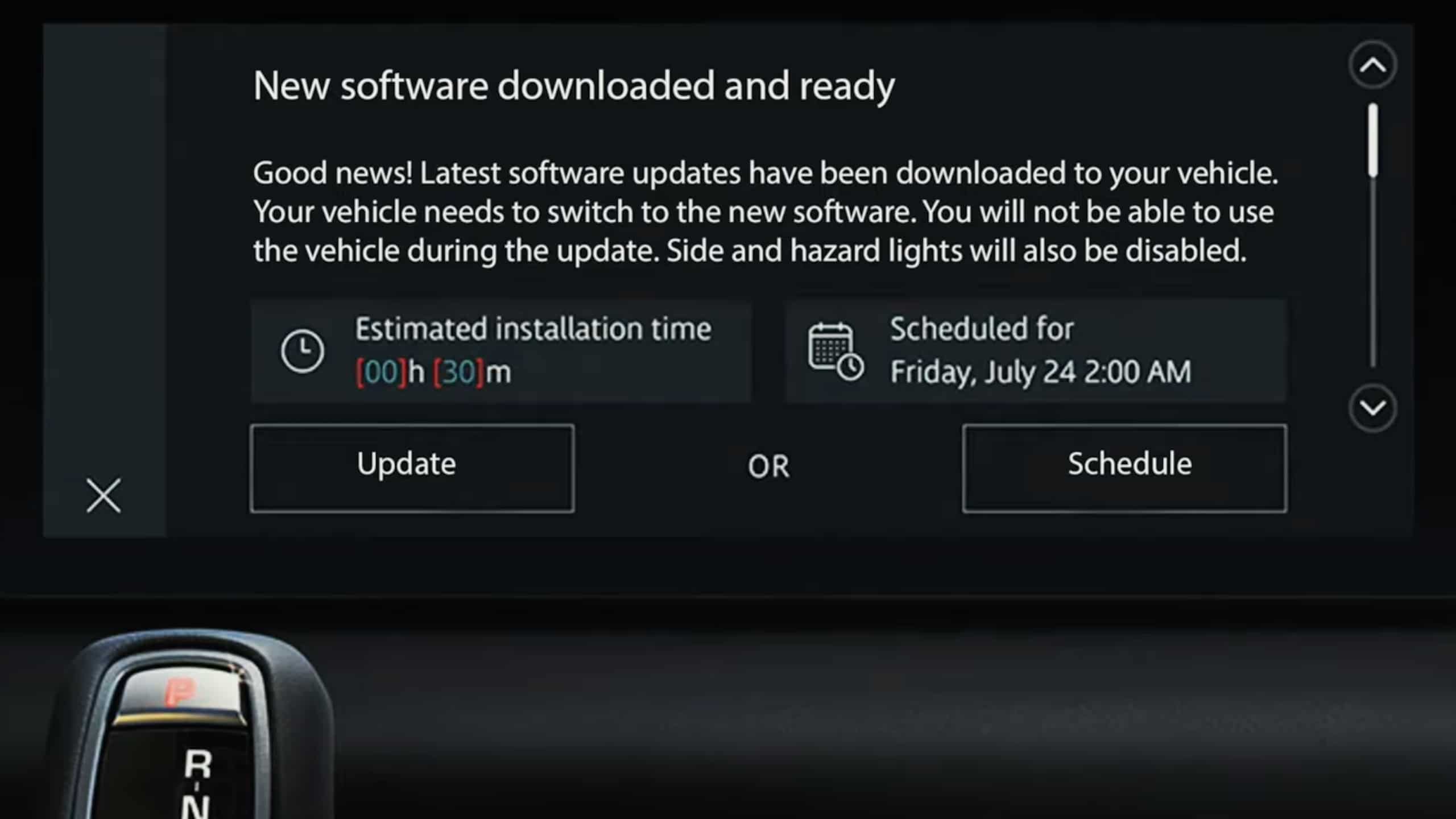Click the [30]m minutes value
1456x819 pixels.
click(472, 373)
